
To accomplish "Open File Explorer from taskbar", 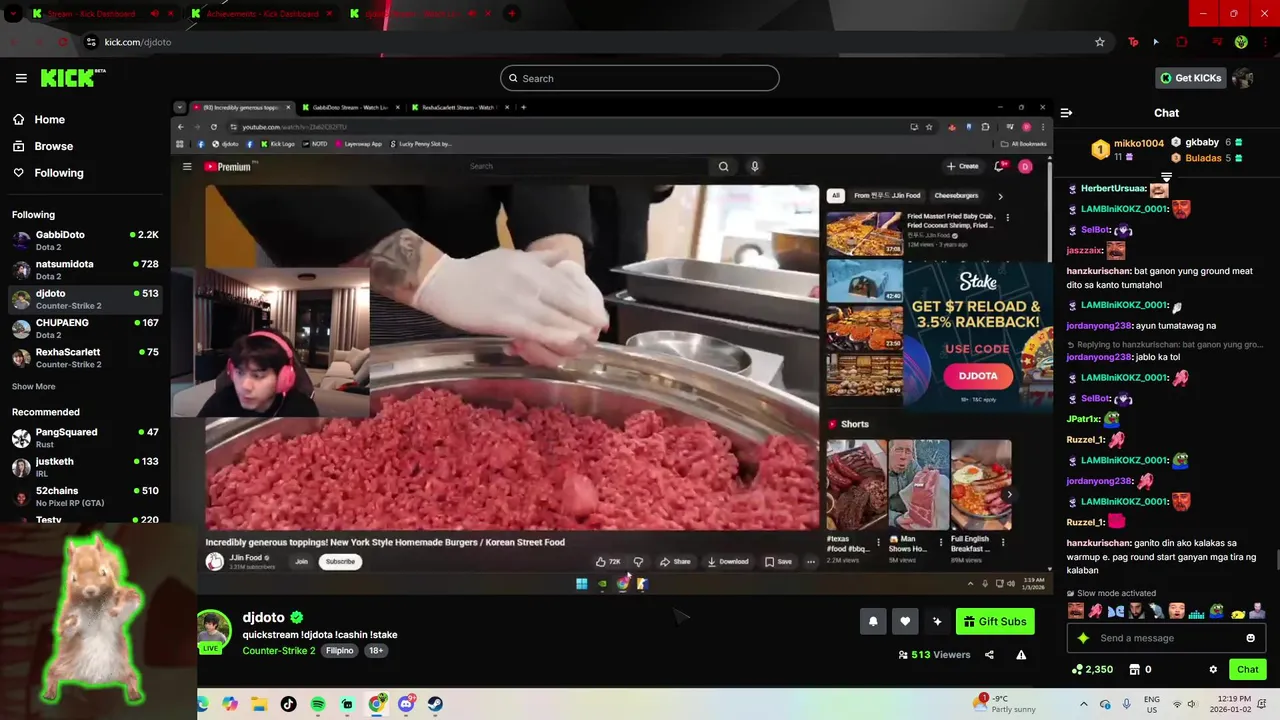I will tap(259, 704).
